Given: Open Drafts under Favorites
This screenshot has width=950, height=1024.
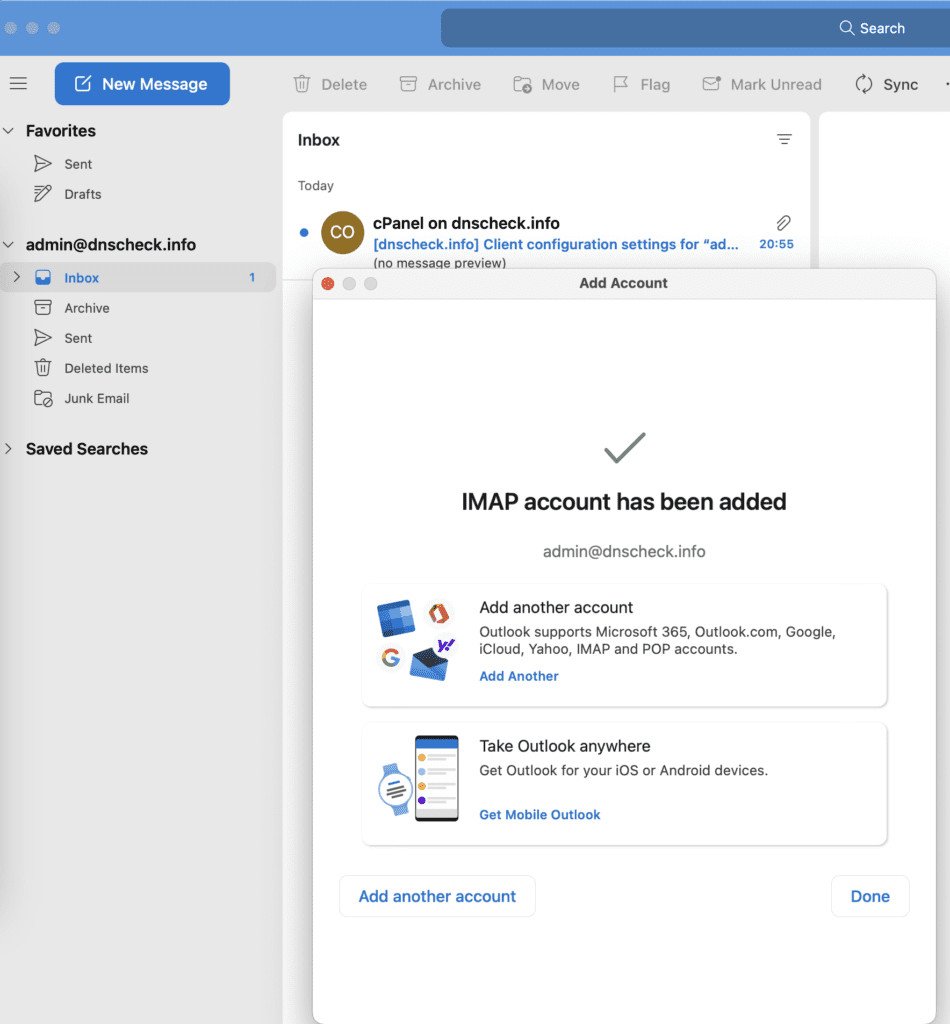Looking at the screenshot, I should [82, 194].
